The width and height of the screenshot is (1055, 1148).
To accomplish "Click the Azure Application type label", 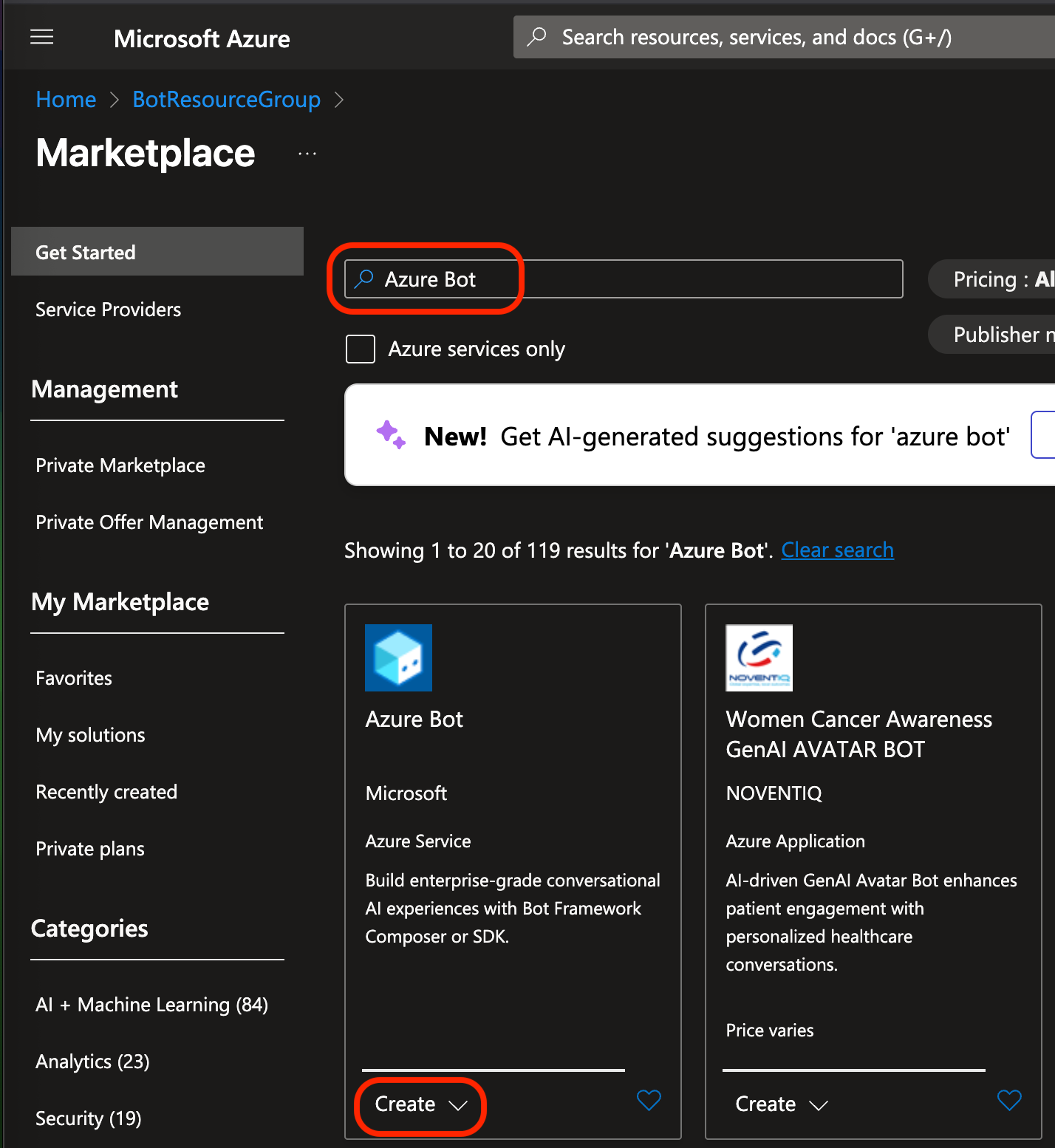I will click(796, 841).
